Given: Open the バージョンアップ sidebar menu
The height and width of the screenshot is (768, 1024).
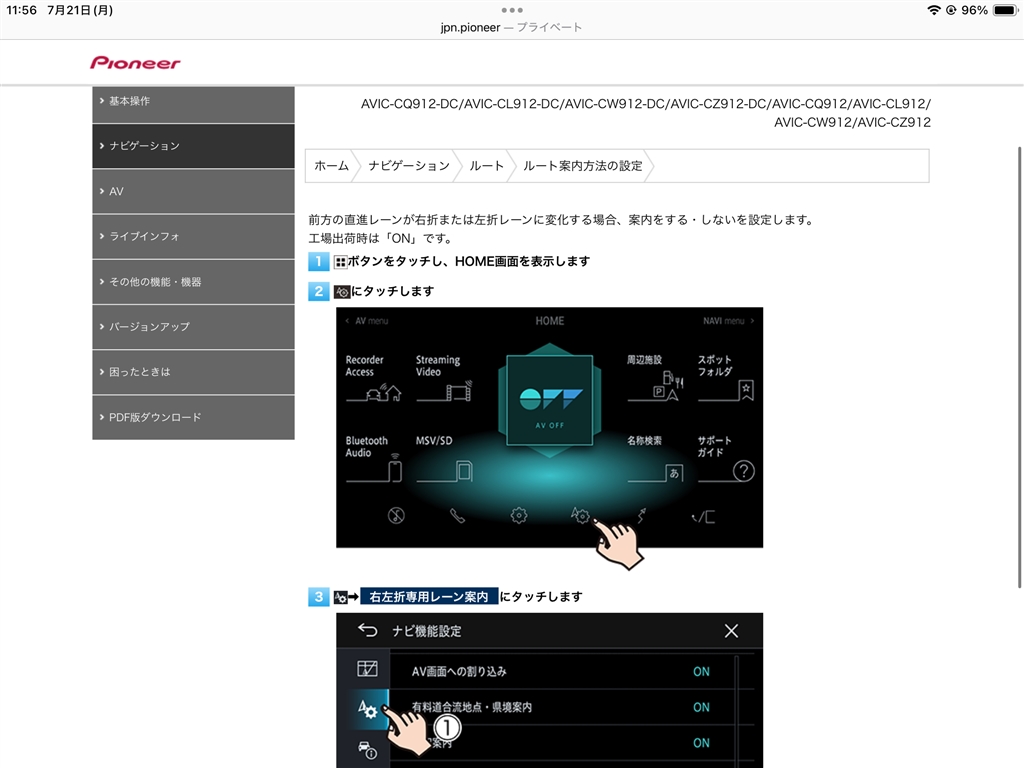Looking at the screenshot, I should [x=193, y=327].
